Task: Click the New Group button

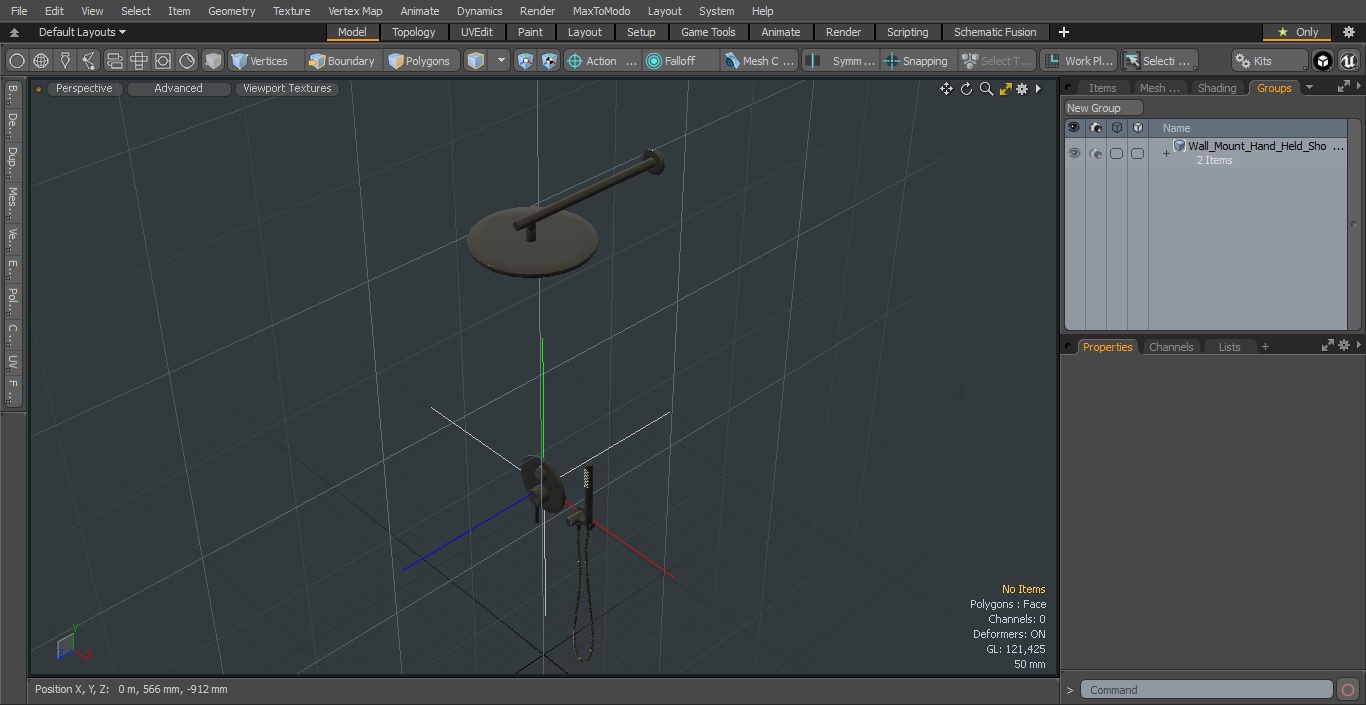Action: pos(1103,108)
